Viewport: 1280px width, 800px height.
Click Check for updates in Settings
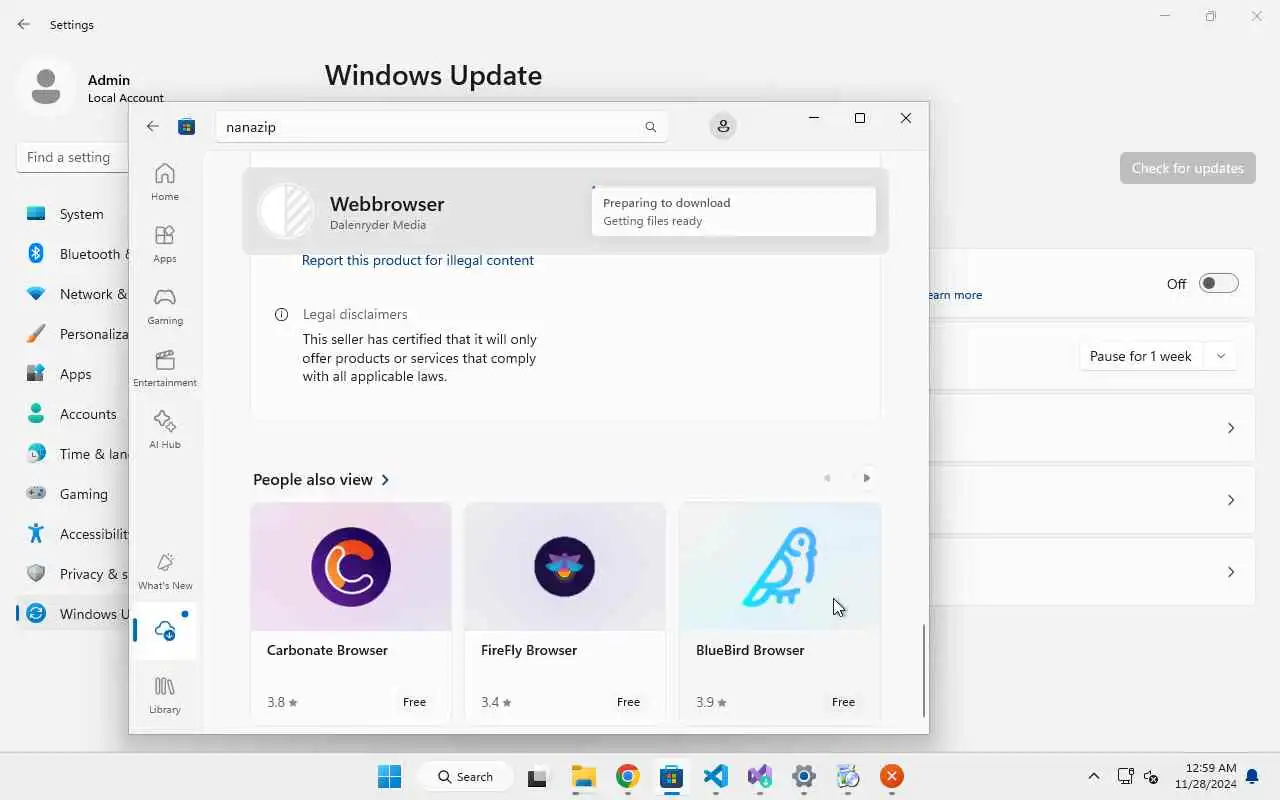(x=1188, y=168)
